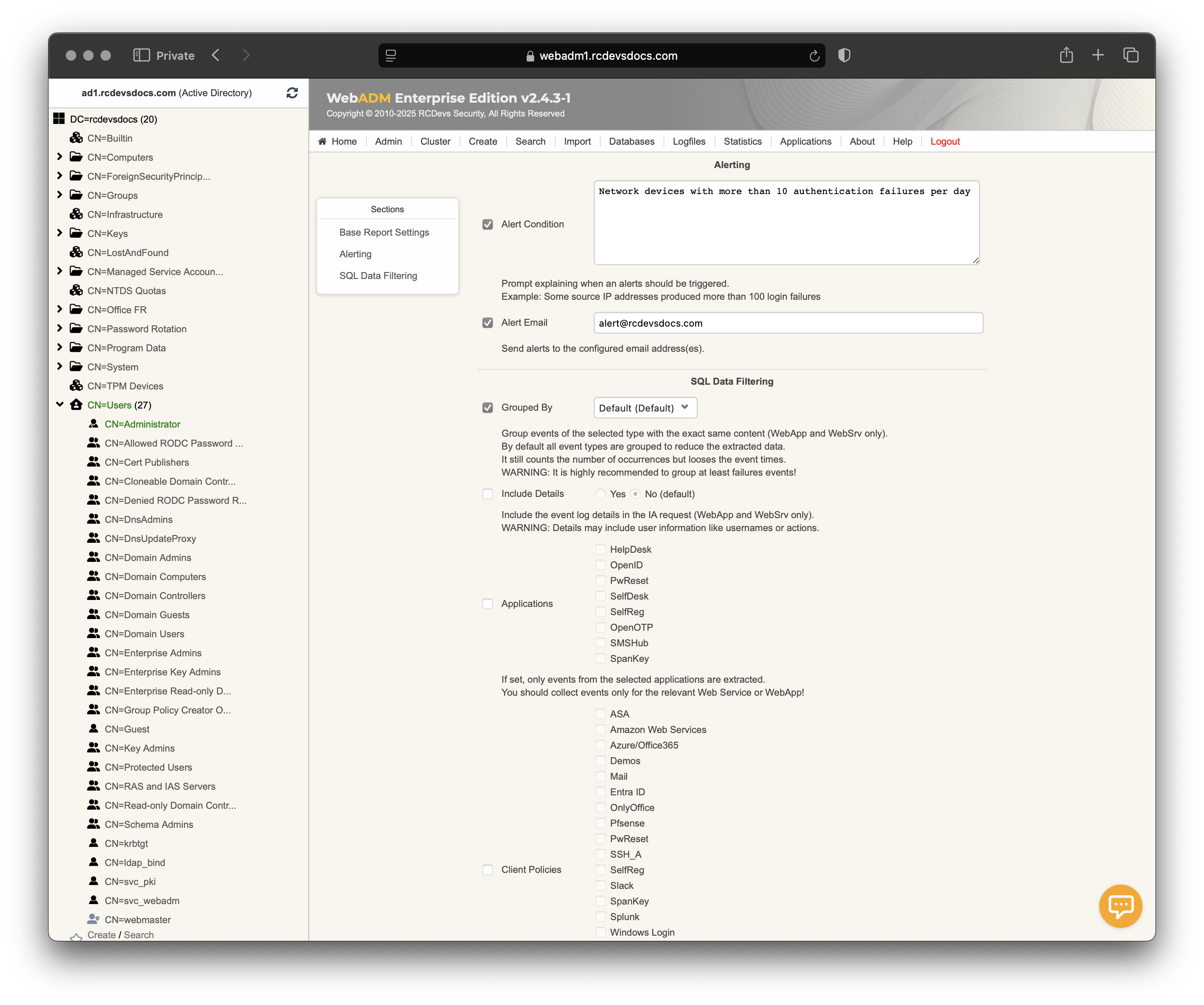Click the CN=webmaster user icon
Screen dimensions: 1204x1005
(94, 920)
